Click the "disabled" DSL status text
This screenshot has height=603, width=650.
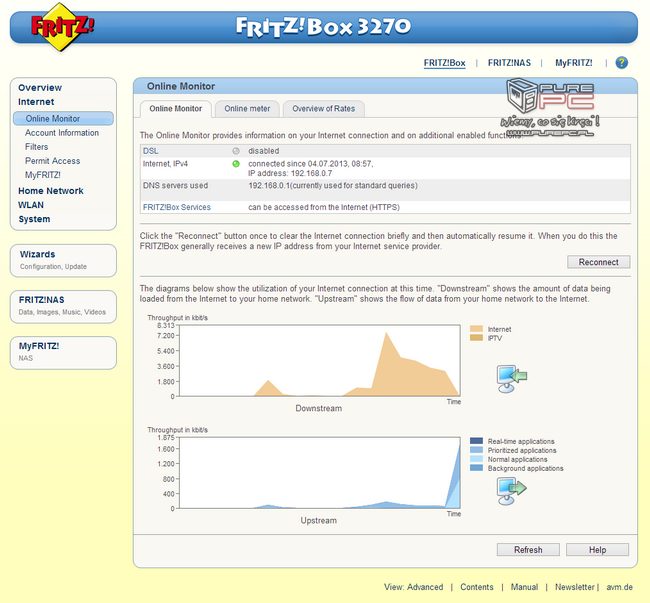pyautogui.click(x=264, y=151)
